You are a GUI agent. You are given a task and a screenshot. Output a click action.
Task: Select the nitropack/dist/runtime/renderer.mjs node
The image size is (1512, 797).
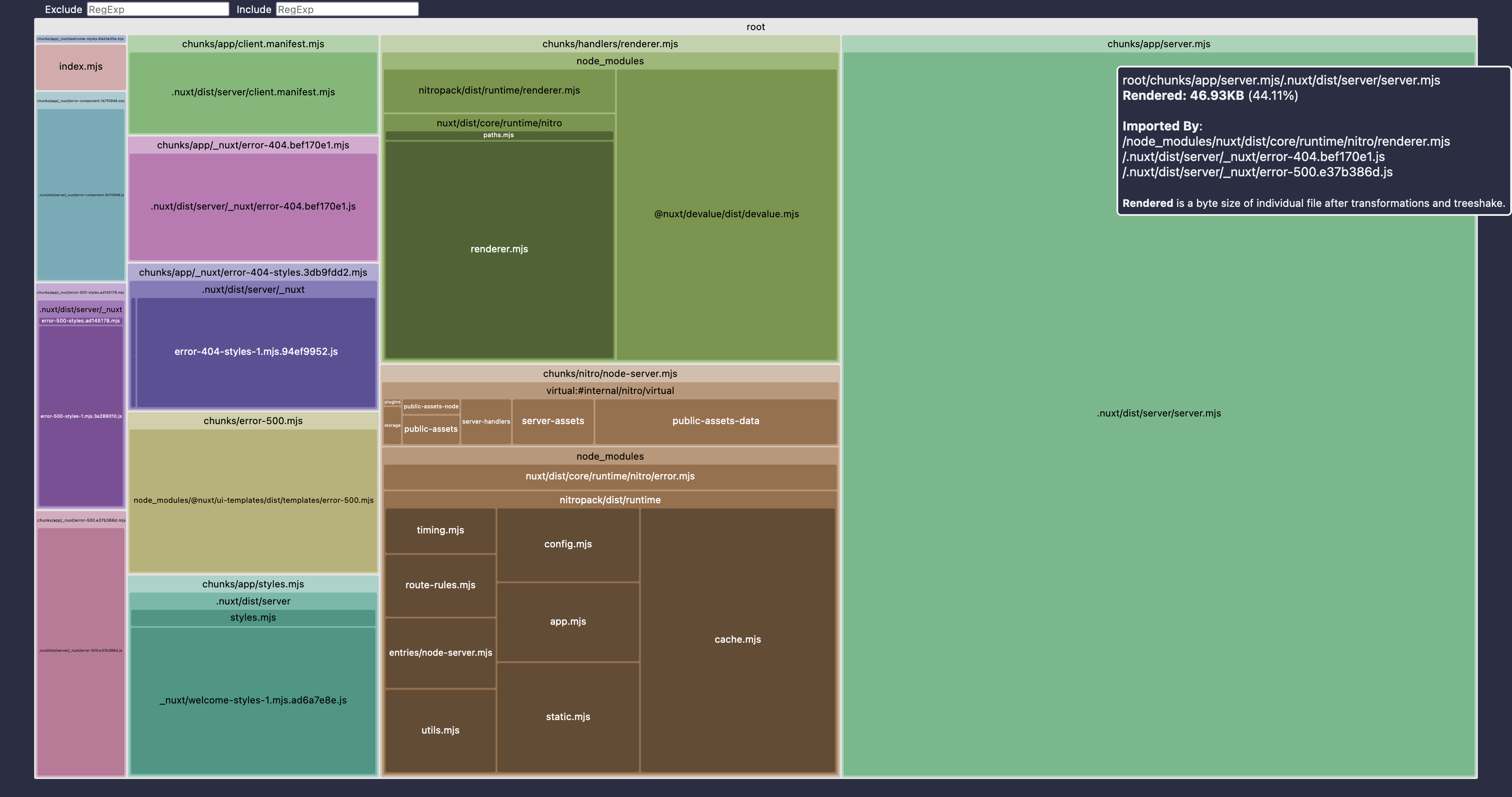[498, 91]
